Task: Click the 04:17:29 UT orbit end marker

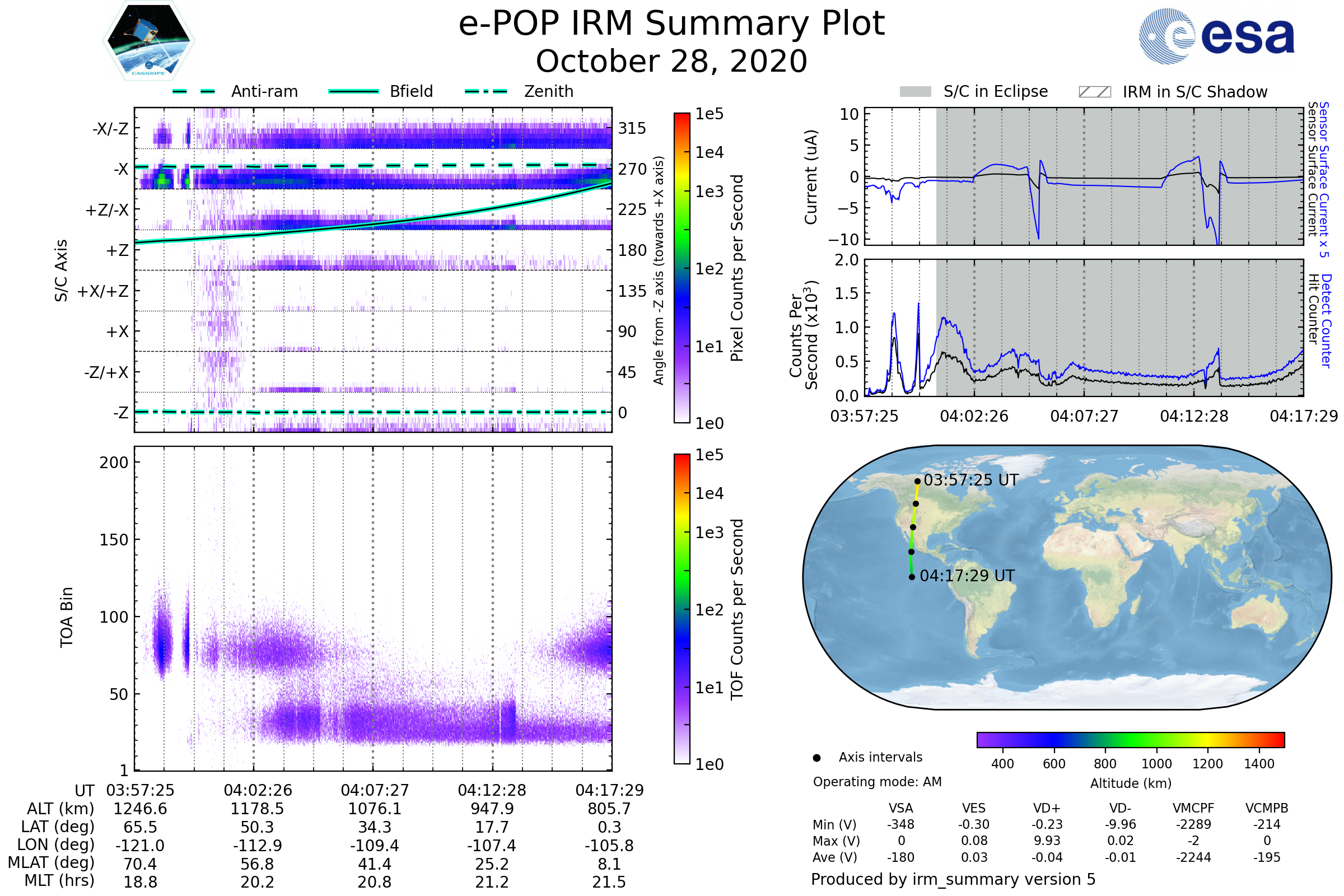Action: tap(912, 577)
